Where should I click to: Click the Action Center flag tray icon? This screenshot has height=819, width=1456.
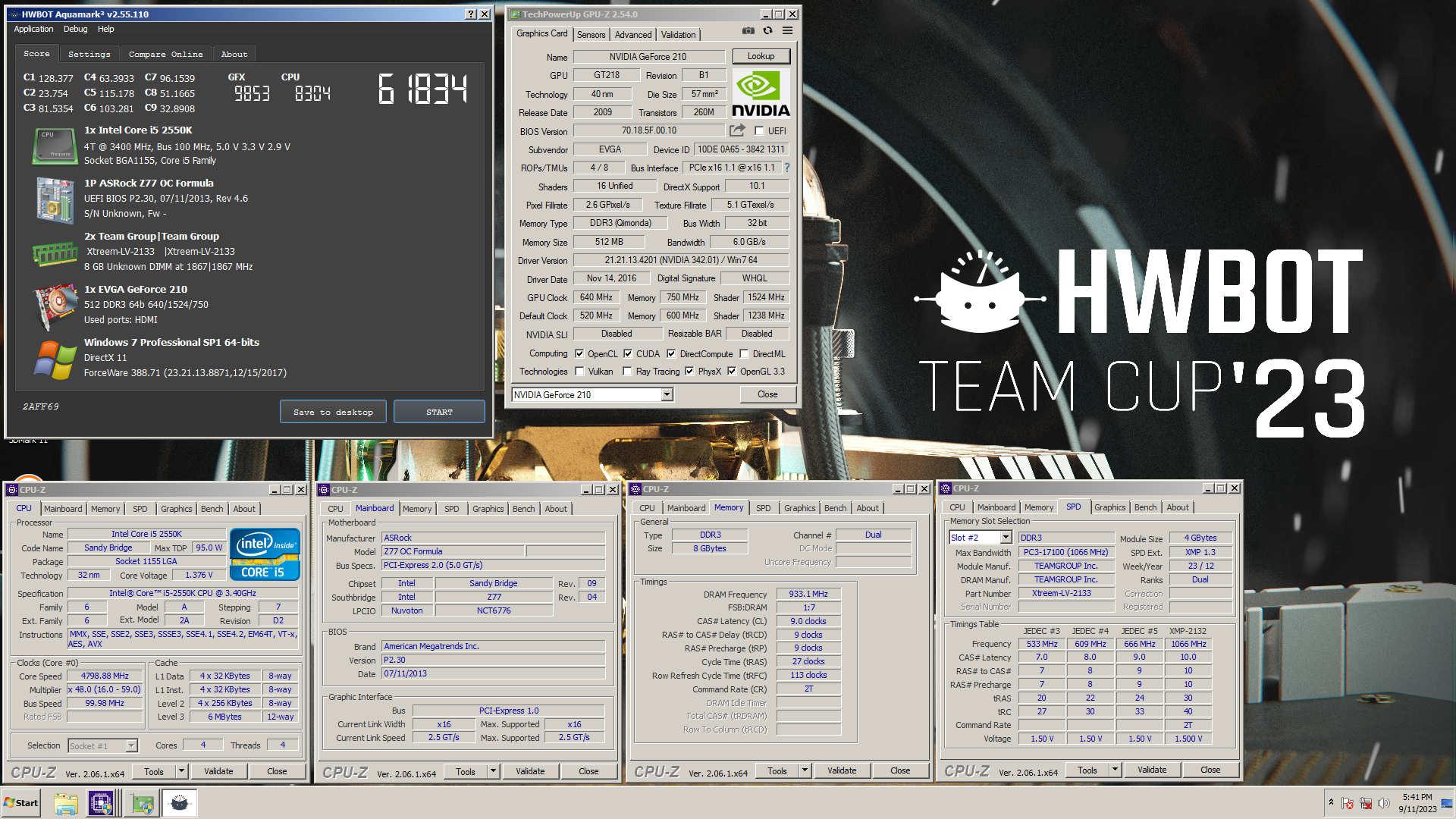[1348, 803]
